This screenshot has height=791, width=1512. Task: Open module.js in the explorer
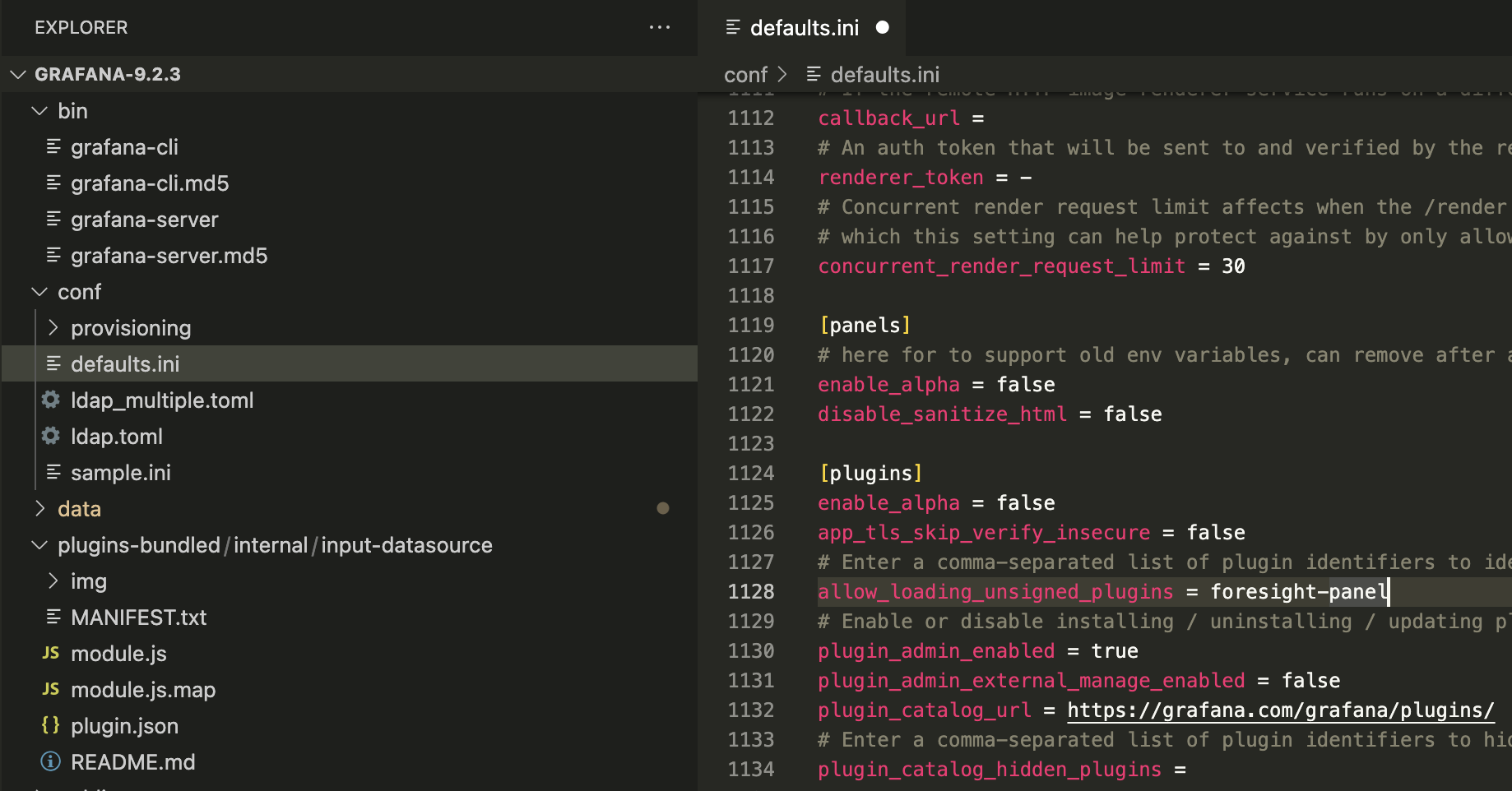[x=118, y=654]
